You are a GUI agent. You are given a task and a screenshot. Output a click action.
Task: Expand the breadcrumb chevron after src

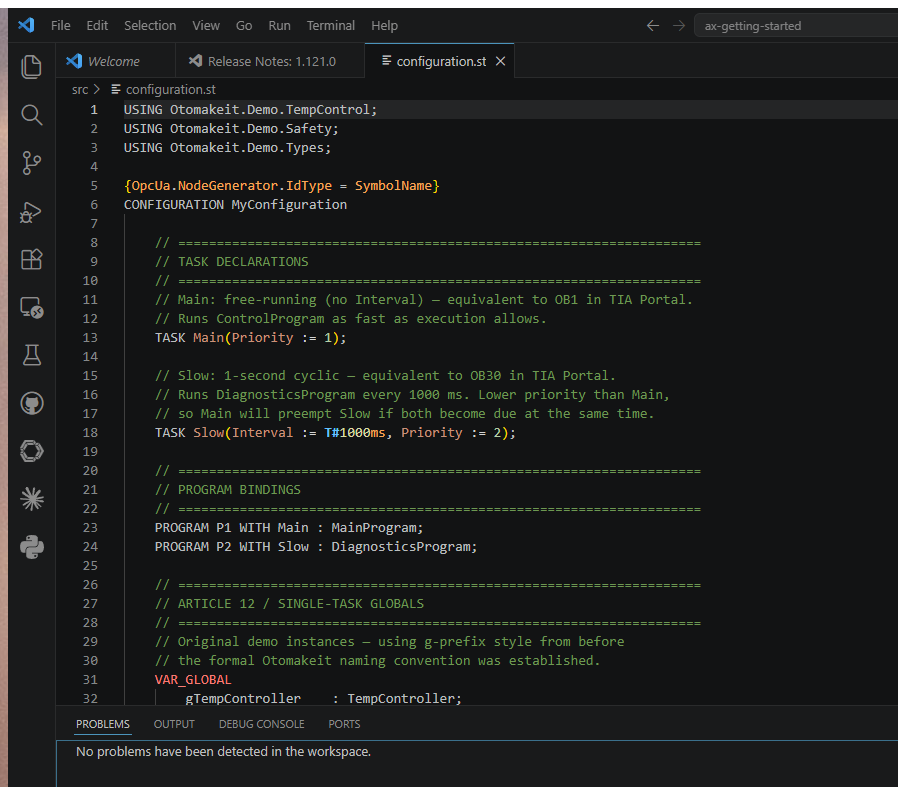pos(97,90)
